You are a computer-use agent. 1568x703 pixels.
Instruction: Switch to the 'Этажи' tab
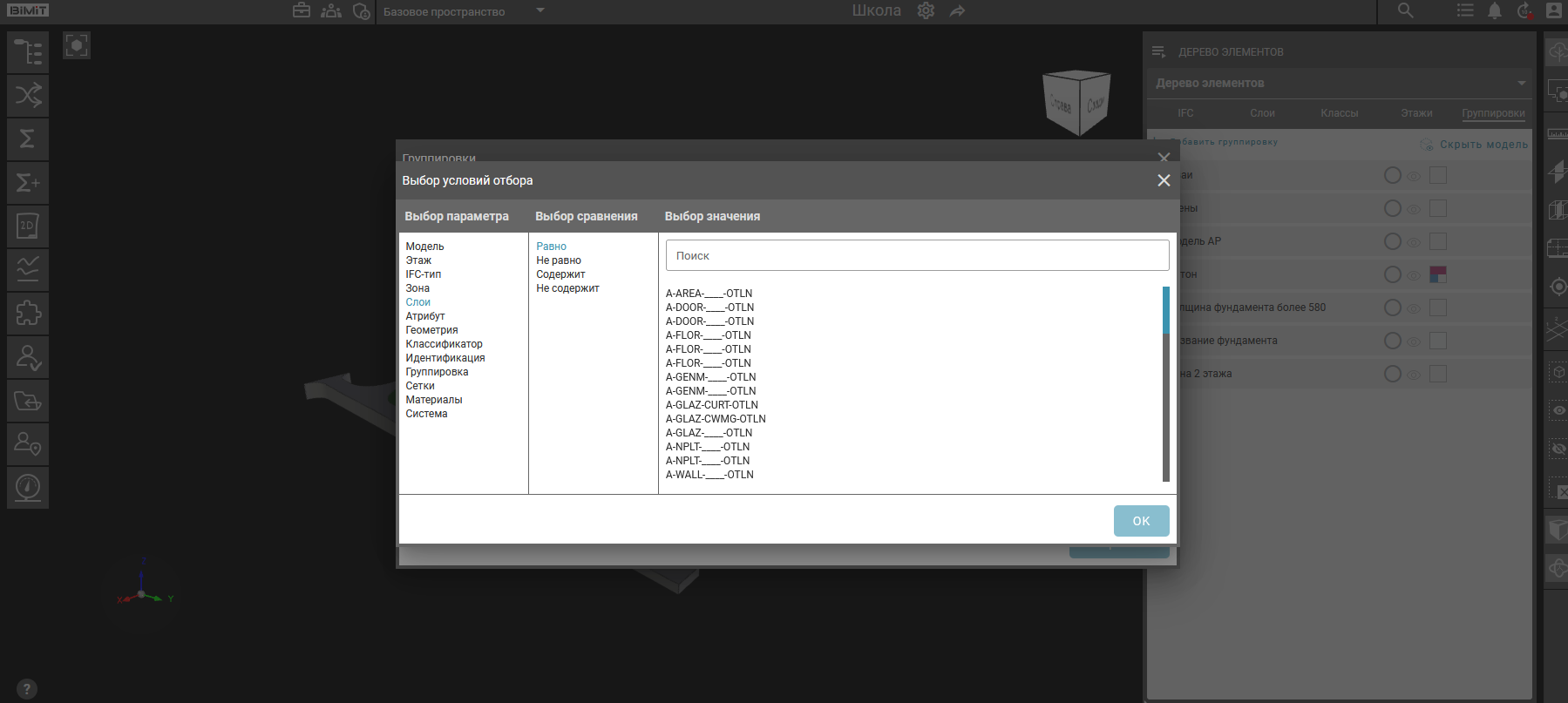[x=1416, y=113]
